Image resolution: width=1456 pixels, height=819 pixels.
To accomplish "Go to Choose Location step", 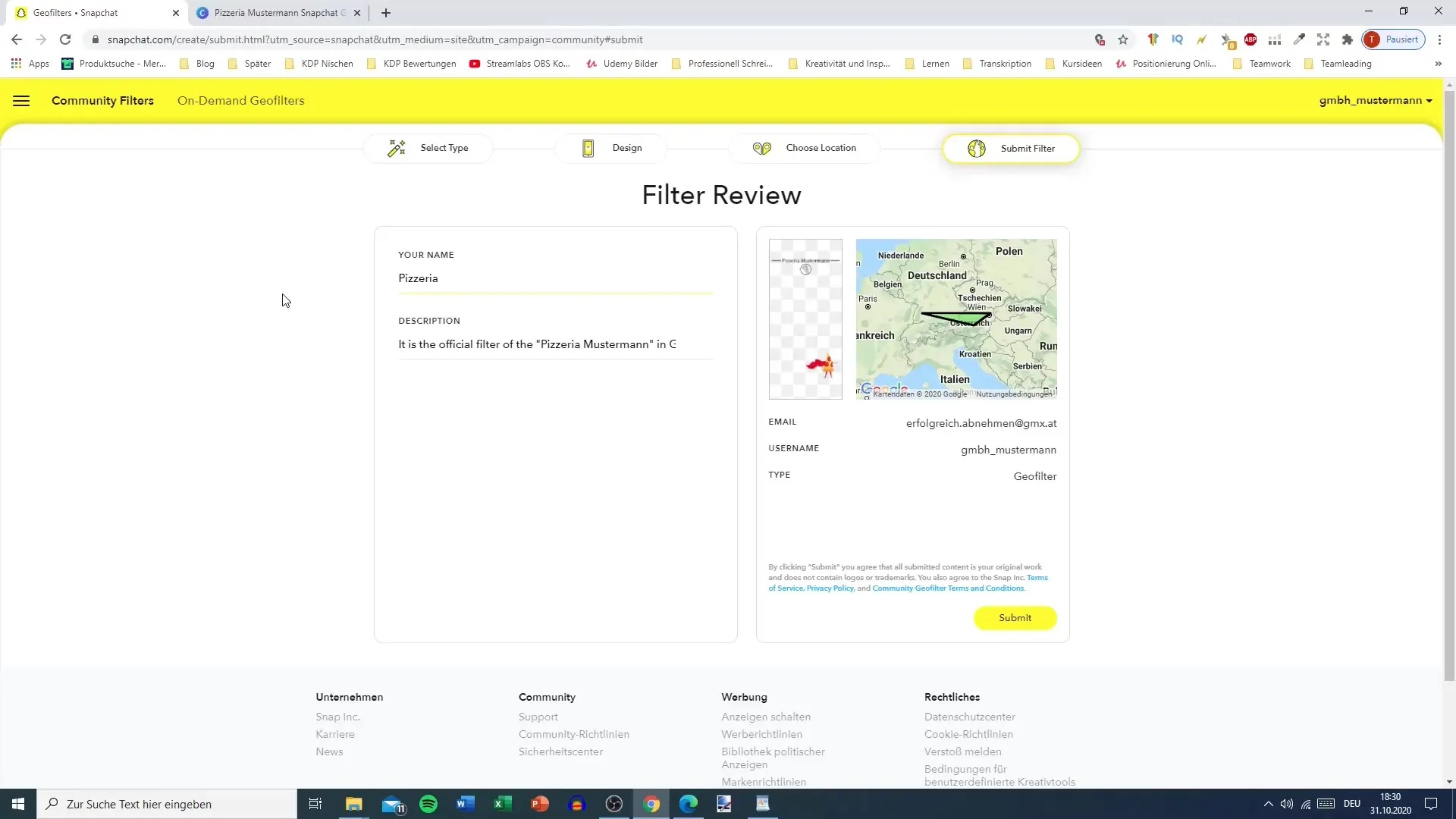I will (805, 148).
